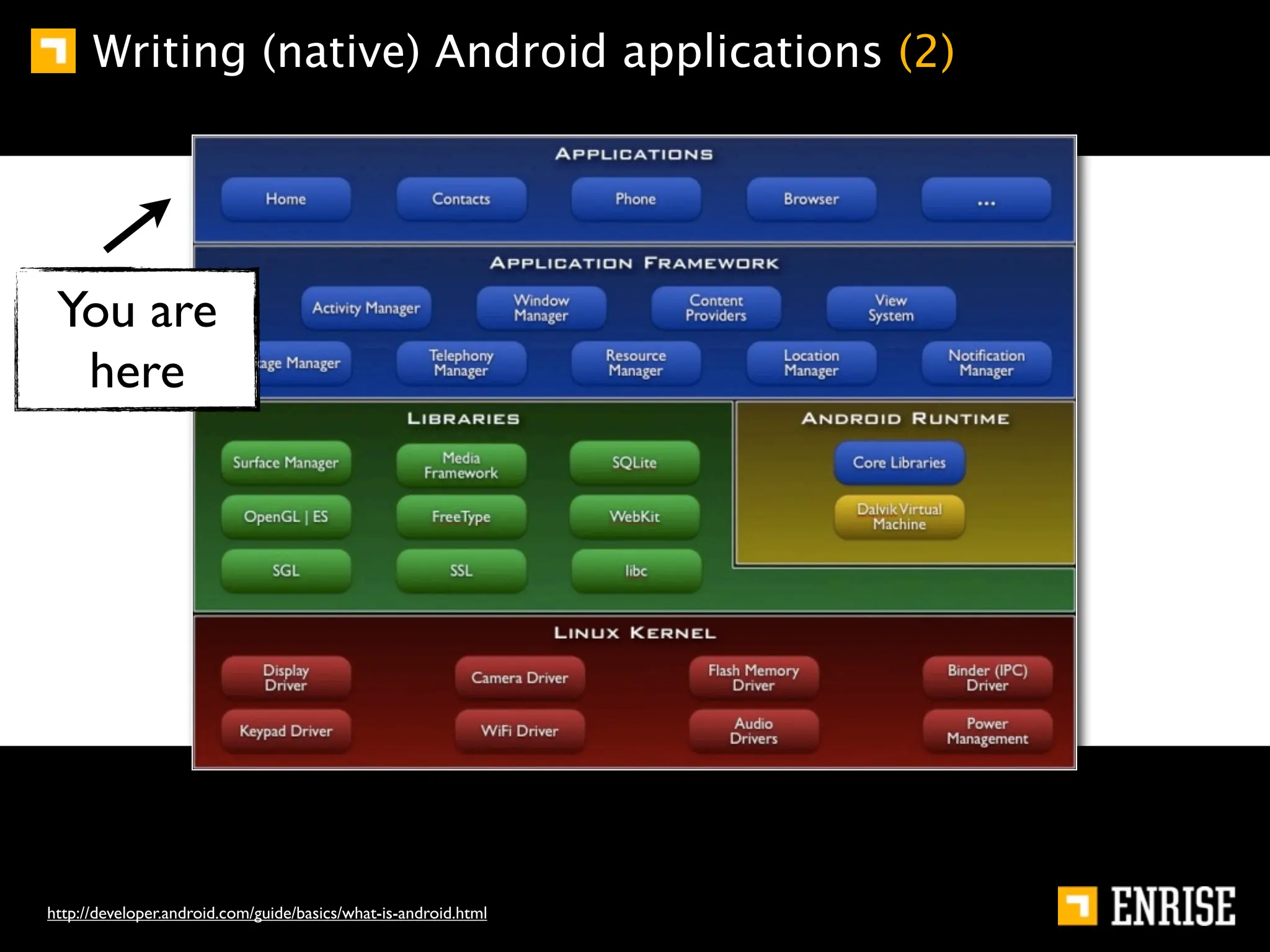Viewport: 1270px width, 952px height.
Task: Click the Libraries layer heading
Action: [x=463, y=419]
